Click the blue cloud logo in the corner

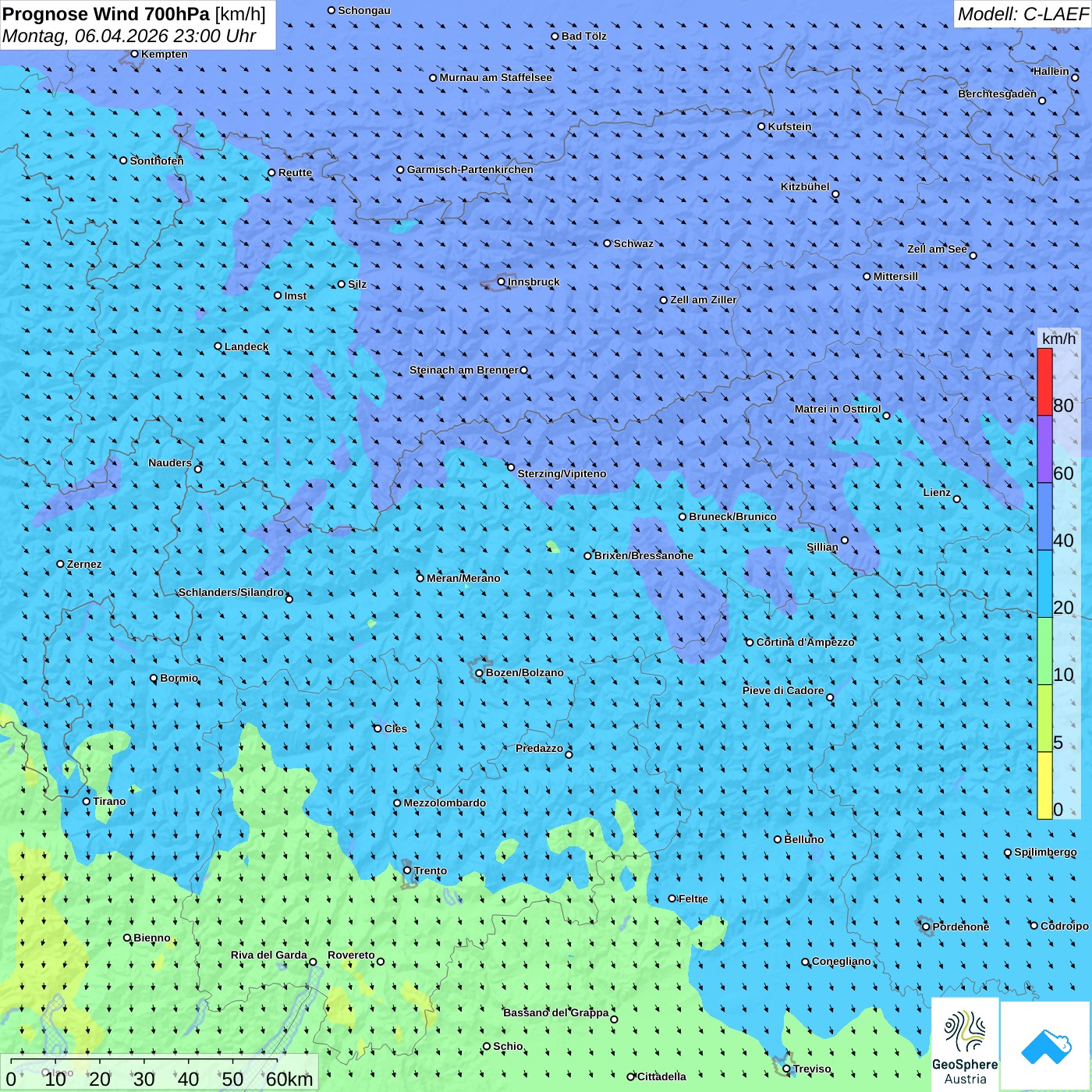(x=1045, y=1046)
